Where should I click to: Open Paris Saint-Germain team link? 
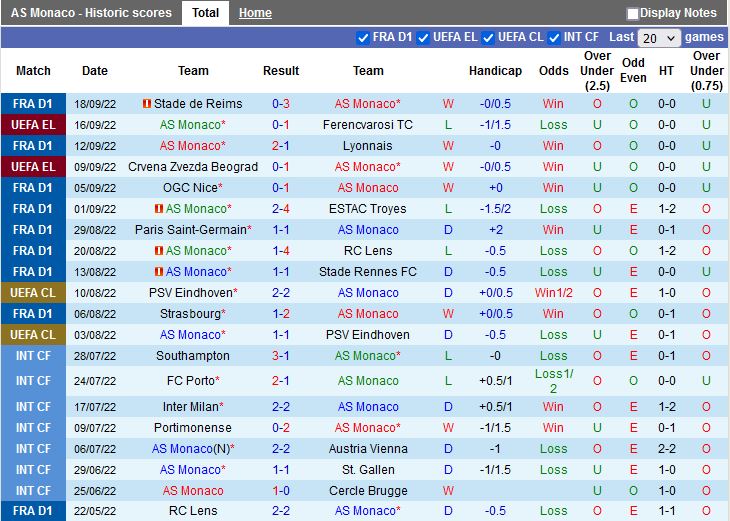pos(193,230)
